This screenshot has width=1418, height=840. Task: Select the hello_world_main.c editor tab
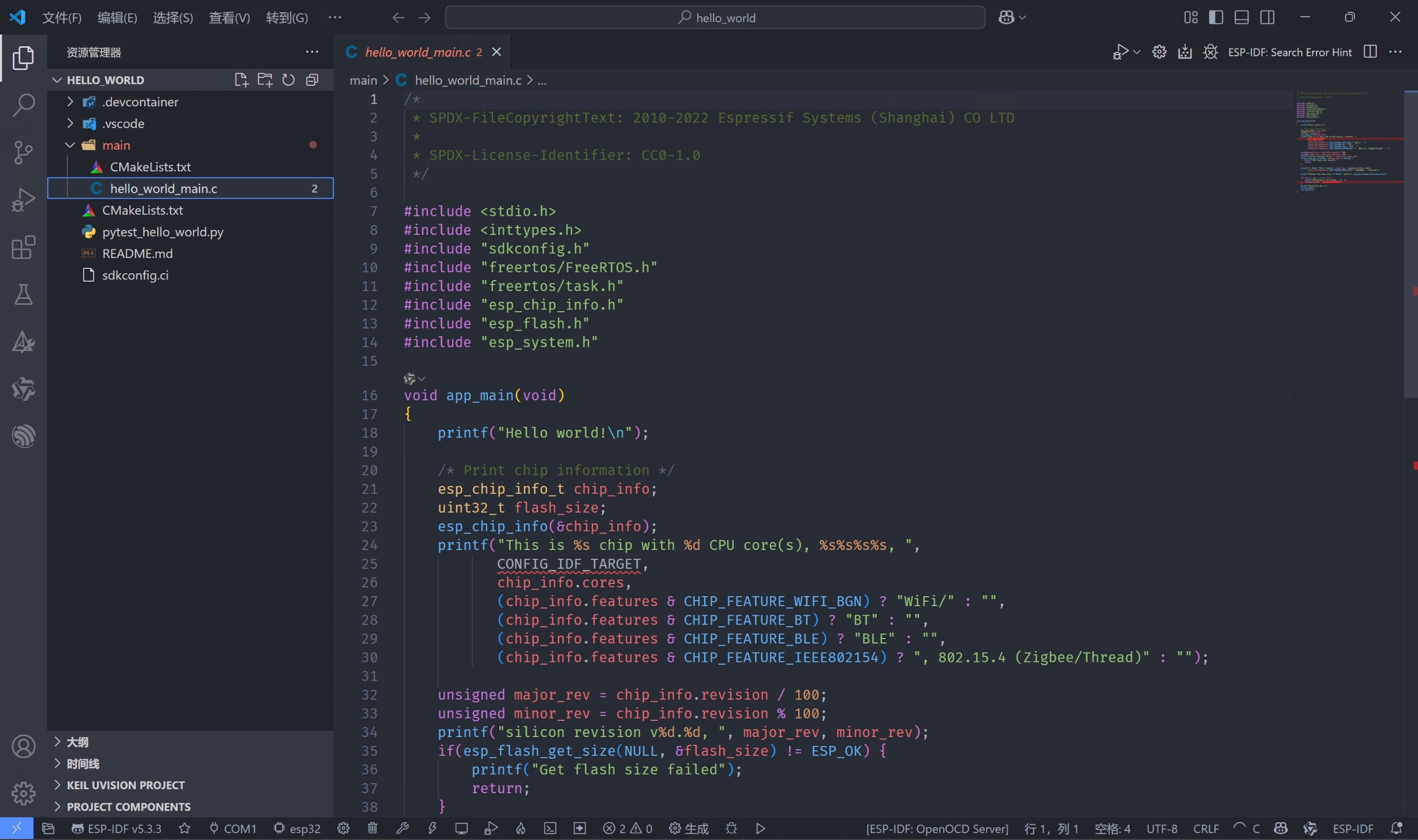coord(417,52)
